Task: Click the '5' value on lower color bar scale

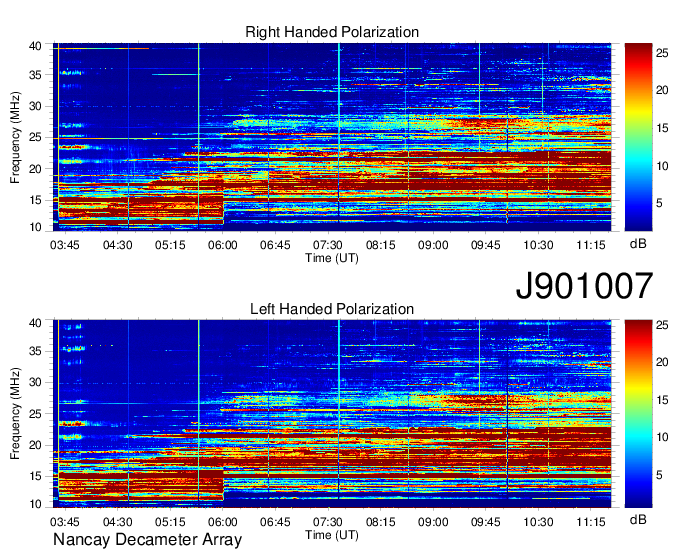Action: pyautogui.click(x=659, y=475)
